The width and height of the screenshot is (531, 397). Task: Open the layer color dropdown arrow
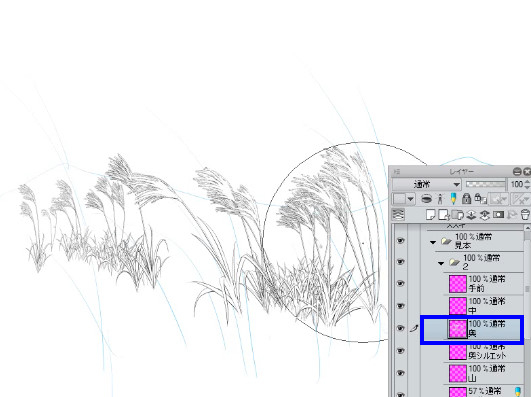pos(410,199)
